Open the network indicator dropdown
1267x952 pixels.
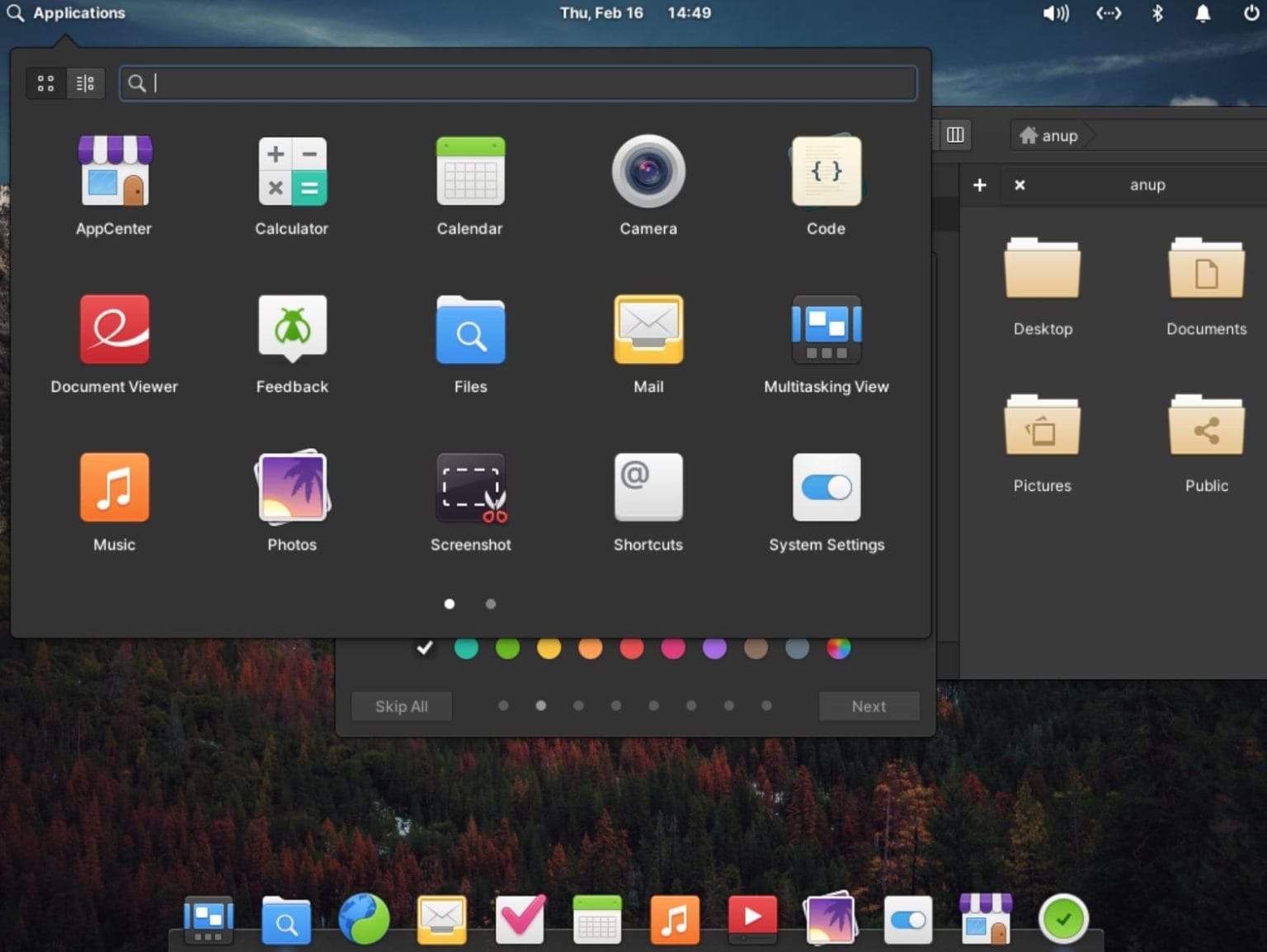(x=1107, y=13)
